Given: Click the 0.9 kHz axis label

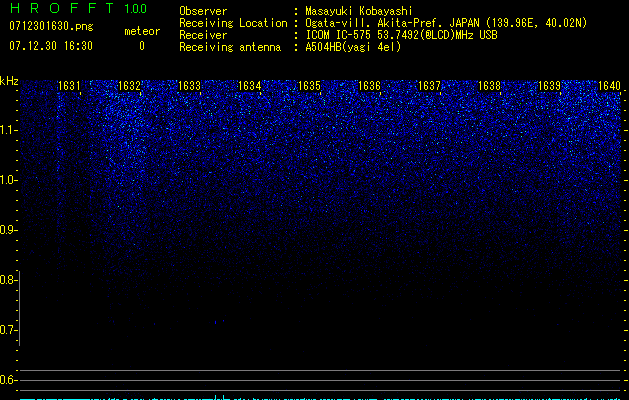Looking at the screenshot, I should pyautogui.click(x=8, y=230).
